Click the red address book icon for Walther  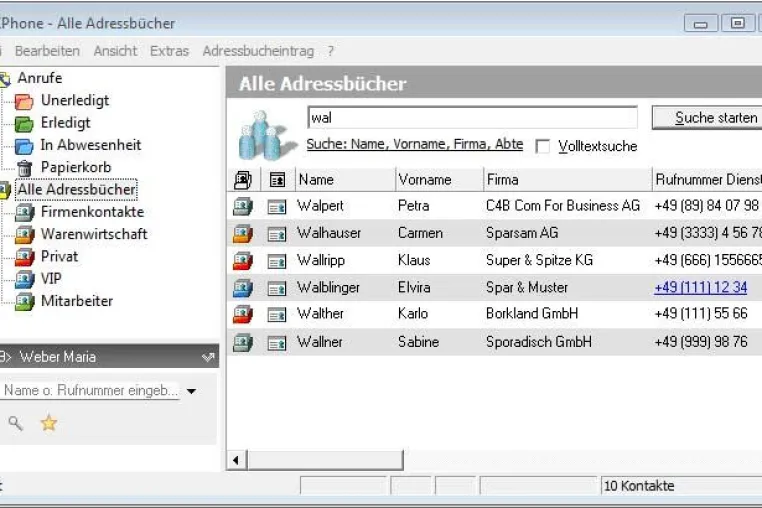pyautogui.click(x=243, y=315)
